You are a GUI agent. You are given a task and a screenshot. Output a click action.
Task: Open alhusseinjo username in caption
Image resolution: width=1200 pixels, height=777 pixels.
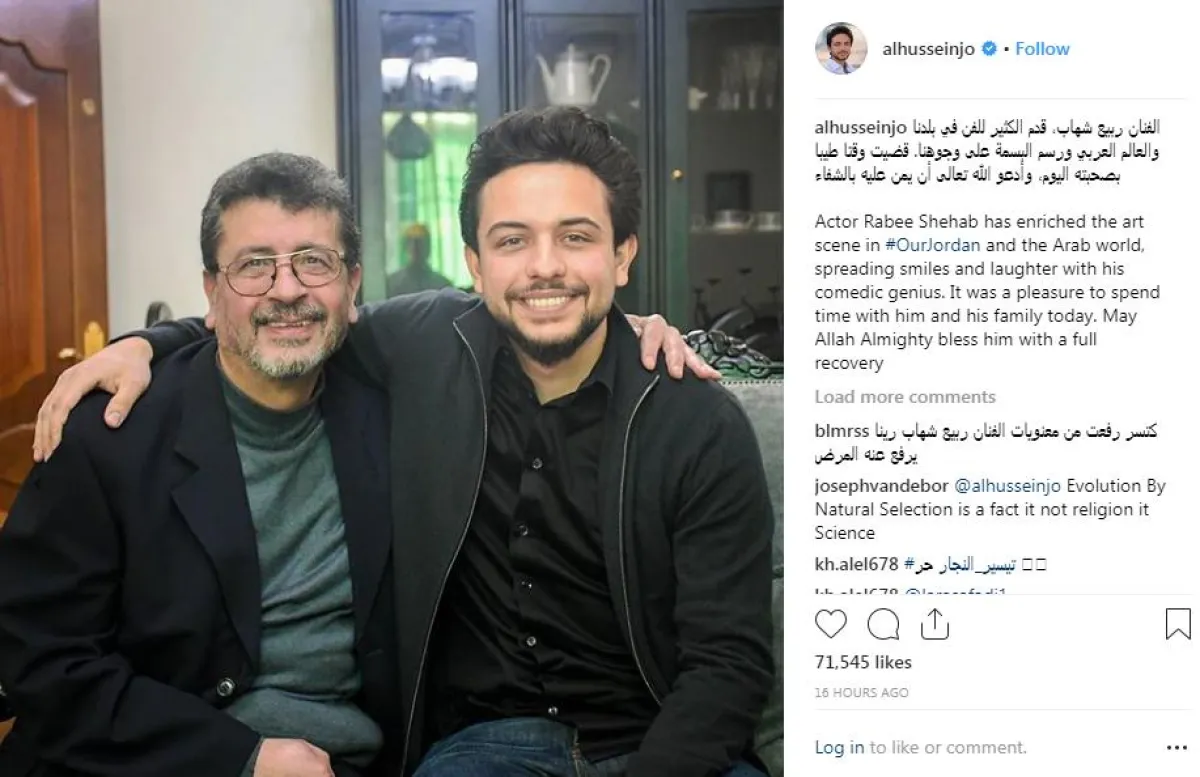pos(860,127)
